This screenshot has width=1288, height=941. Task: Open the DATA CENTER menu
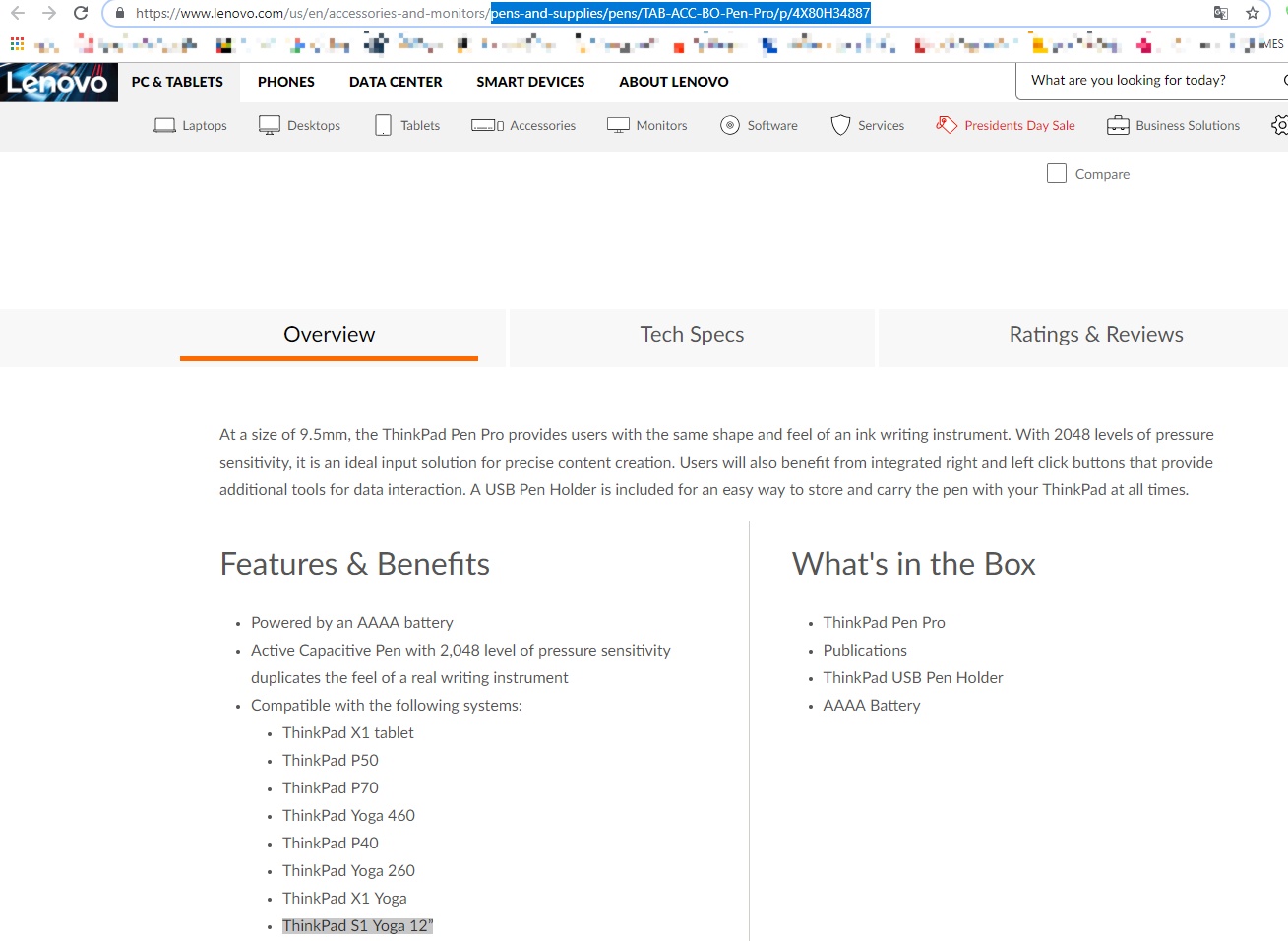click(396, 82)
